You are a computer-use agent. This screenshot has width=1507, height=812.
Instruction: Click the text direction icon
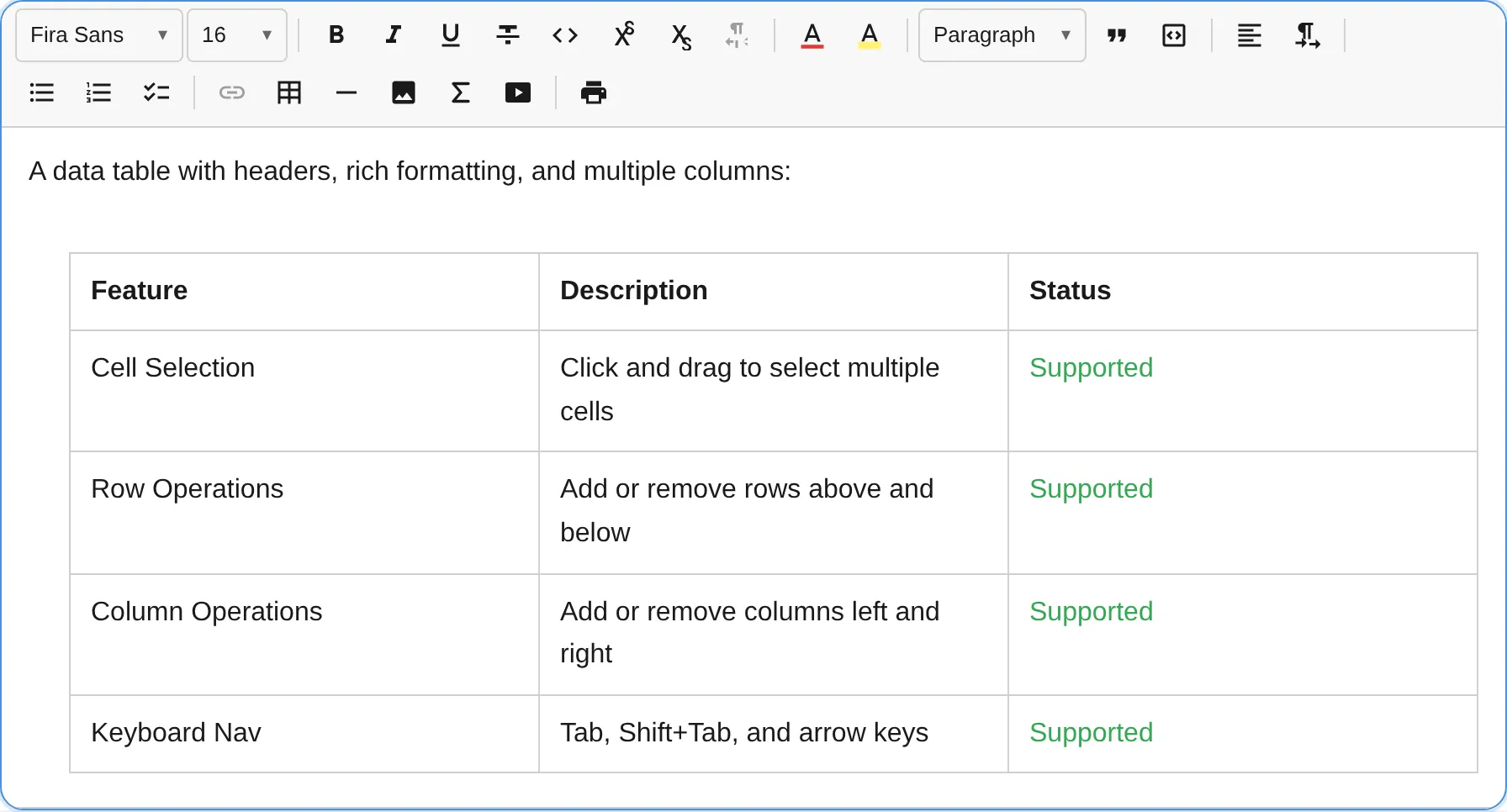pyautogui.click(x=1307, y=35)
